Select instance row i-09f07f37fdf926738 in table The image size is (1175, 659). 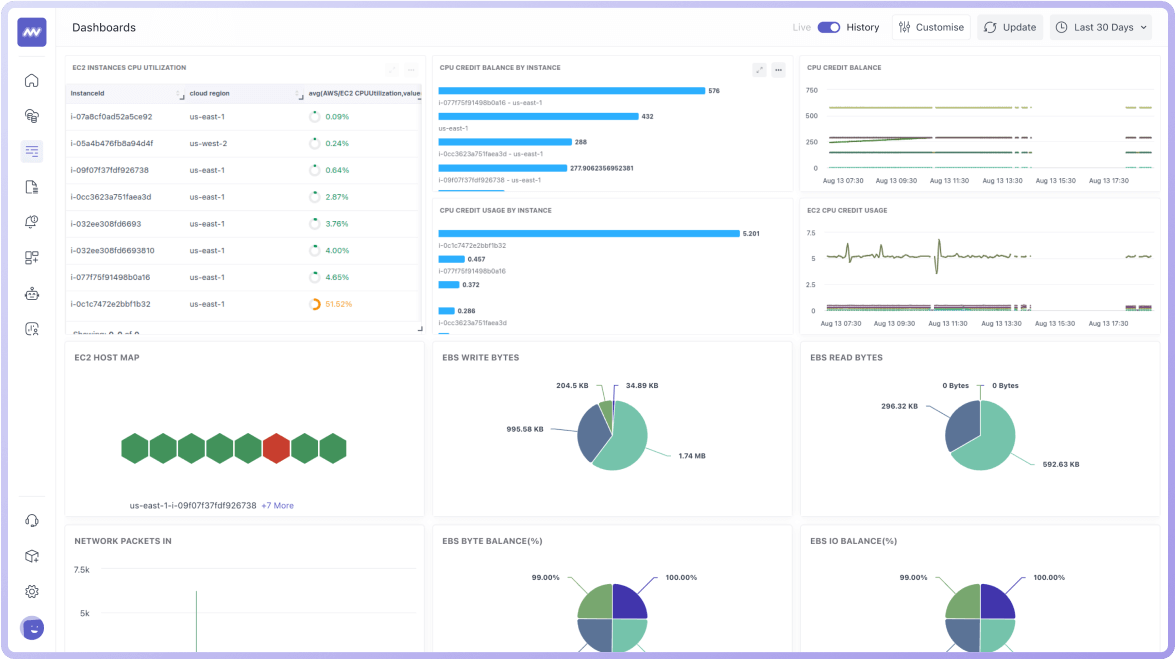coord(243,170)
